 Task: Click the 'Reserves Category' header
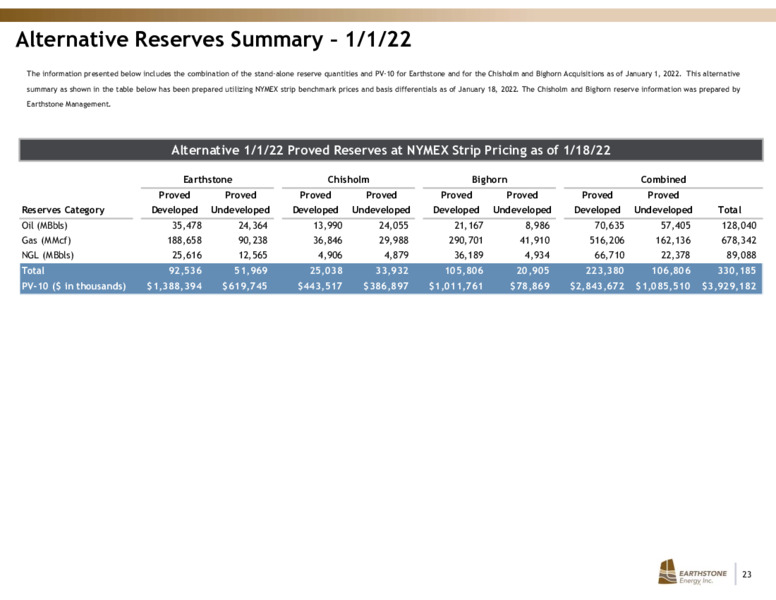tap(63, 210)
